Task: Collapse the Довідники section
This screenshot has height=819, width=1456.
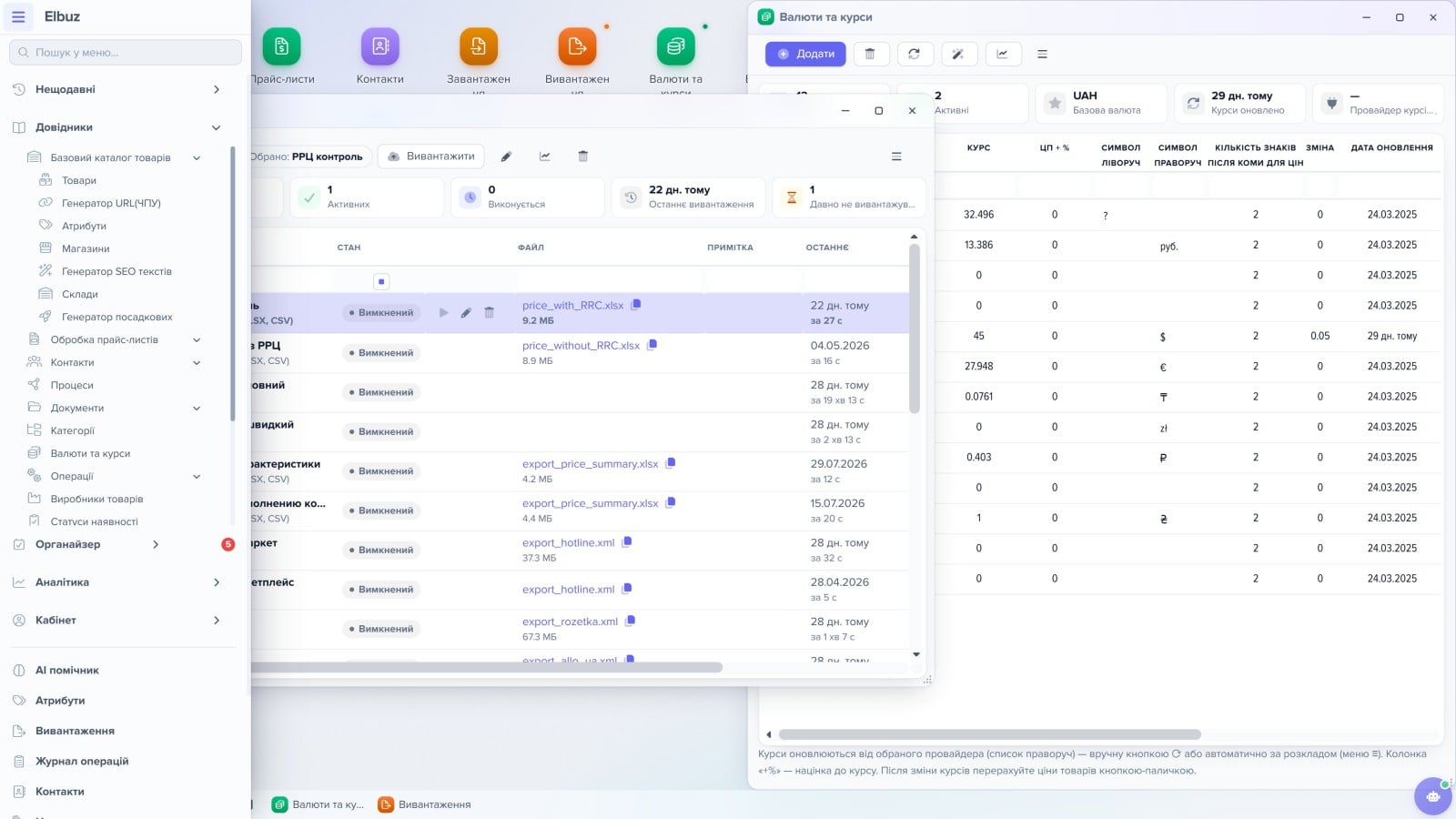Action: coord(217,127)
